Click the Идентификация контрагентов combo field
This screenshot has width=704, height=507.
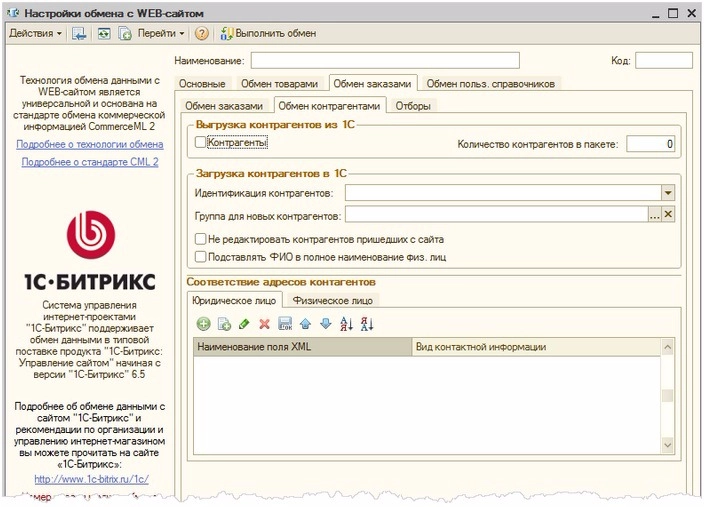click(x=503, y=193)
